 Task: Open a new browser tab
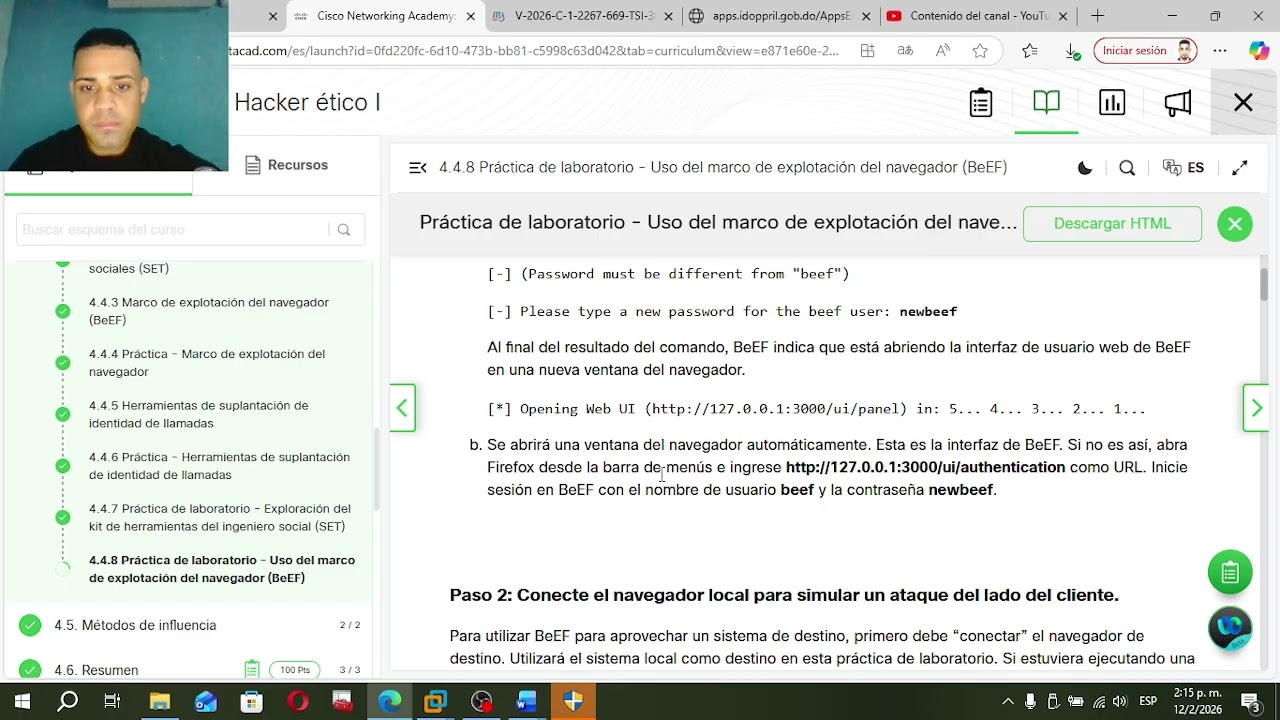coord(1097,16)
